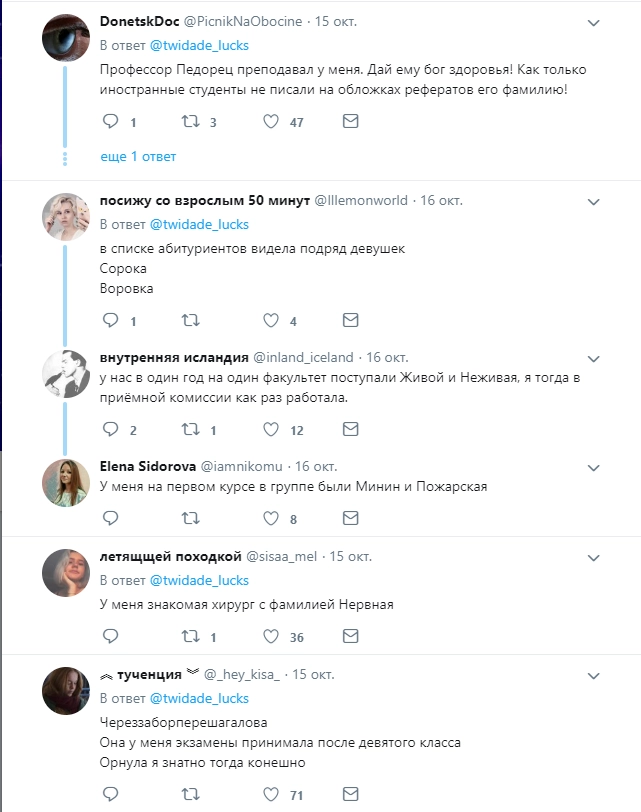Screen dimensions: 641x812
Task: Send DonetskDoc's tweet via direct message
Action: click(x=350, y=122)
